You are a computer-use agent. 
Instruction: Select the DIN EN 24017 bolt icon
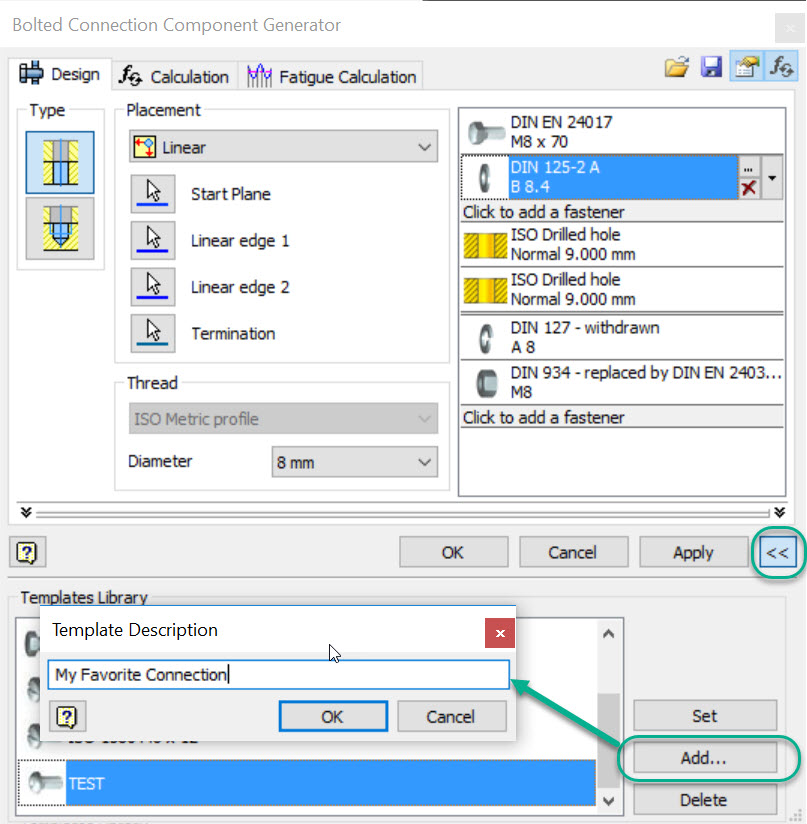click(x=485, y=132)
